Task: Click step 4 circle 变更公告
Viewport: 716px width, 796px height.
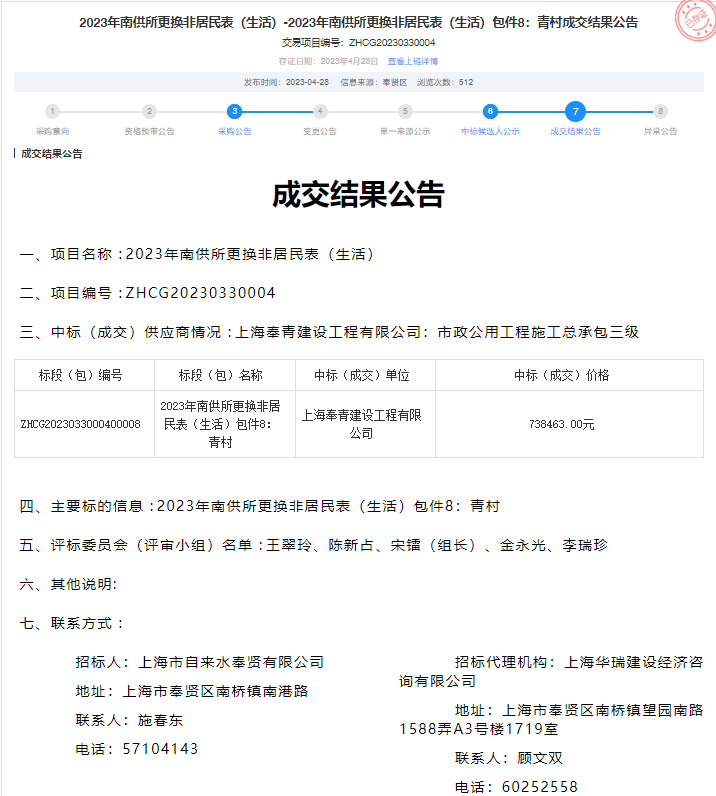Action: tap(320, 112)
